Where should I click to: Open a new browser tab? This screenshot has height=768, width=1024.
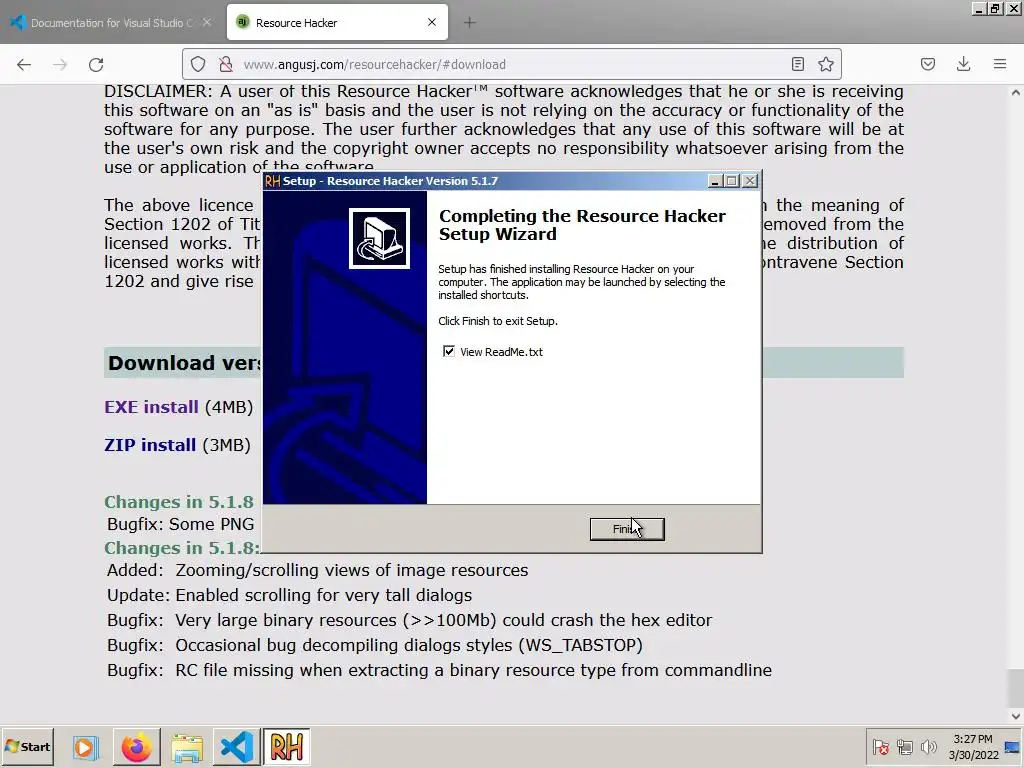pos(469,23)
